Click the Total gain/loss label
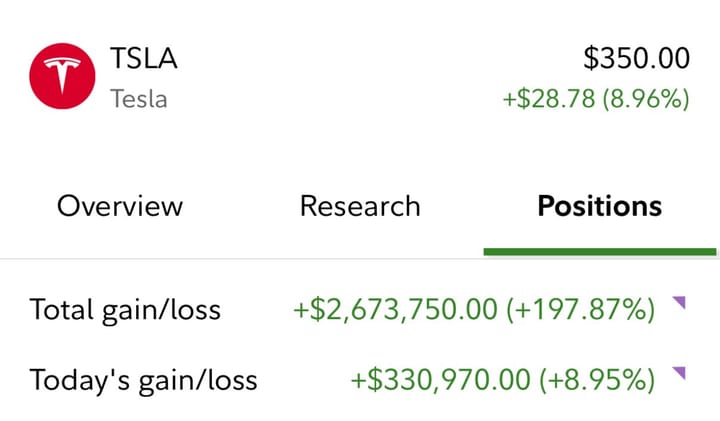The height and width of the screenshot is (421, 720). [125, 310]
